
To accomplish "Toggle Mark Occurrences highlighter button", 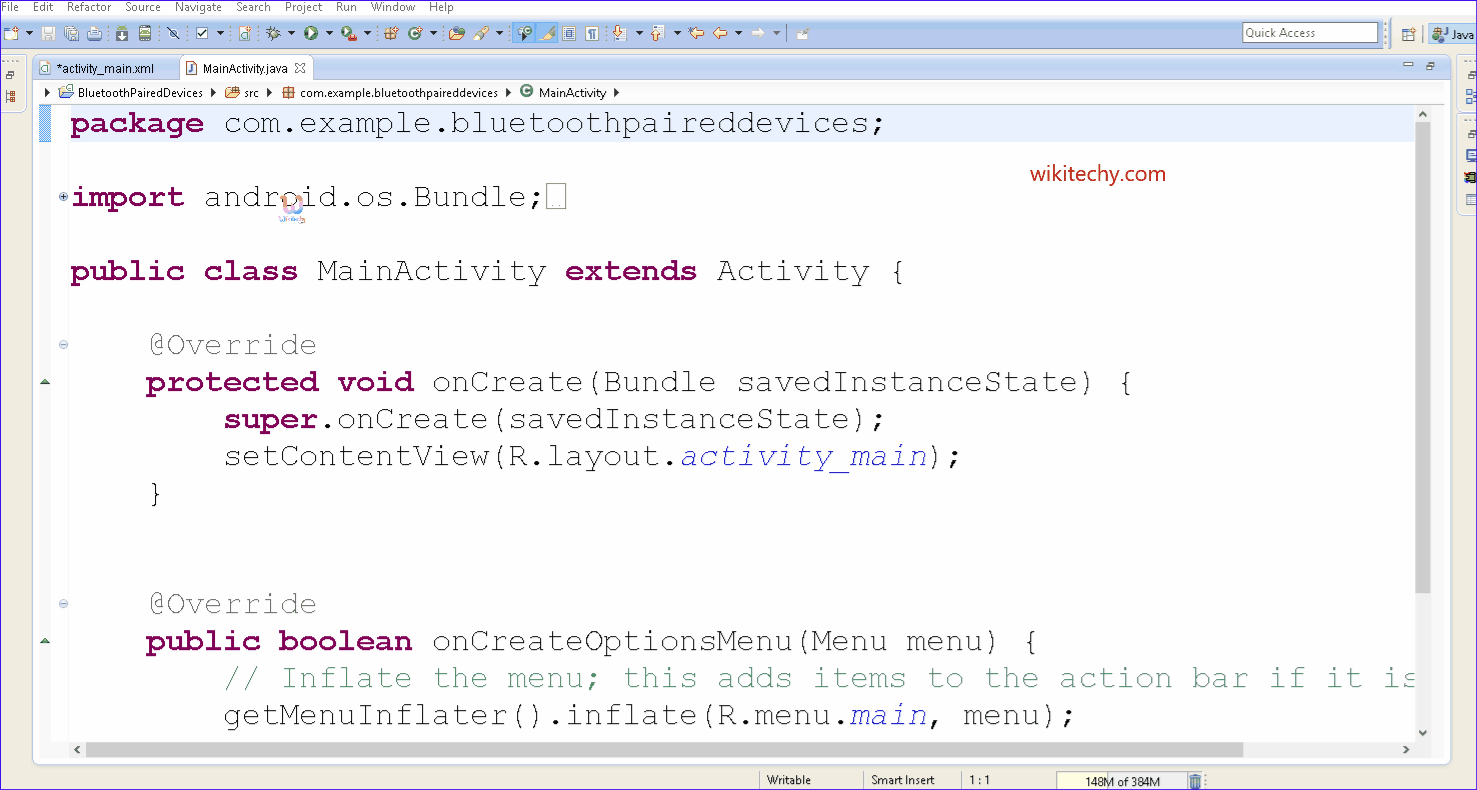I will click(547, 33).
